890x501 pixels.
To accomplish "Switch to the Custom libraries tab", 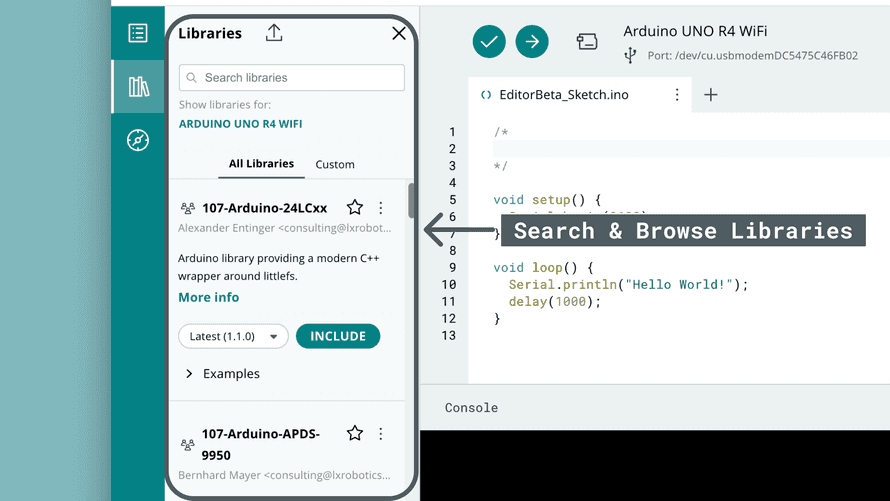I will (335, 164).
